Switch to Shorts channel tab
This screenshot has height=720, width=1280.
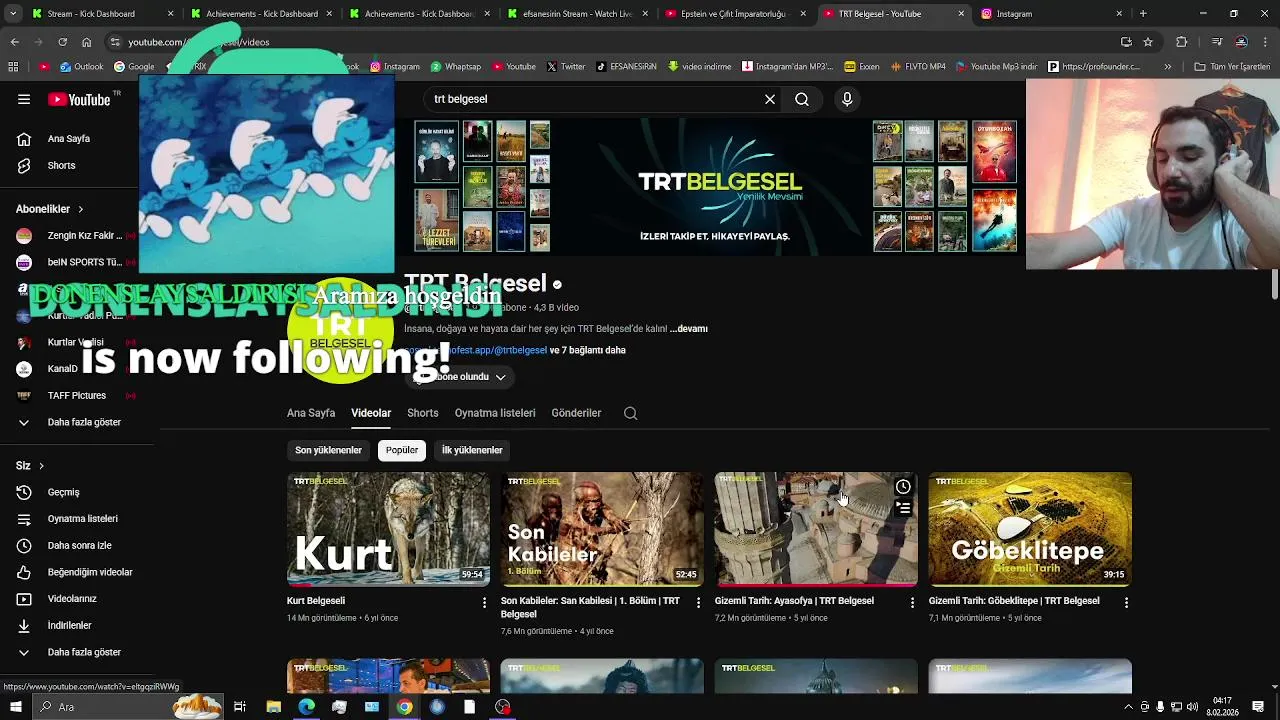423,413
